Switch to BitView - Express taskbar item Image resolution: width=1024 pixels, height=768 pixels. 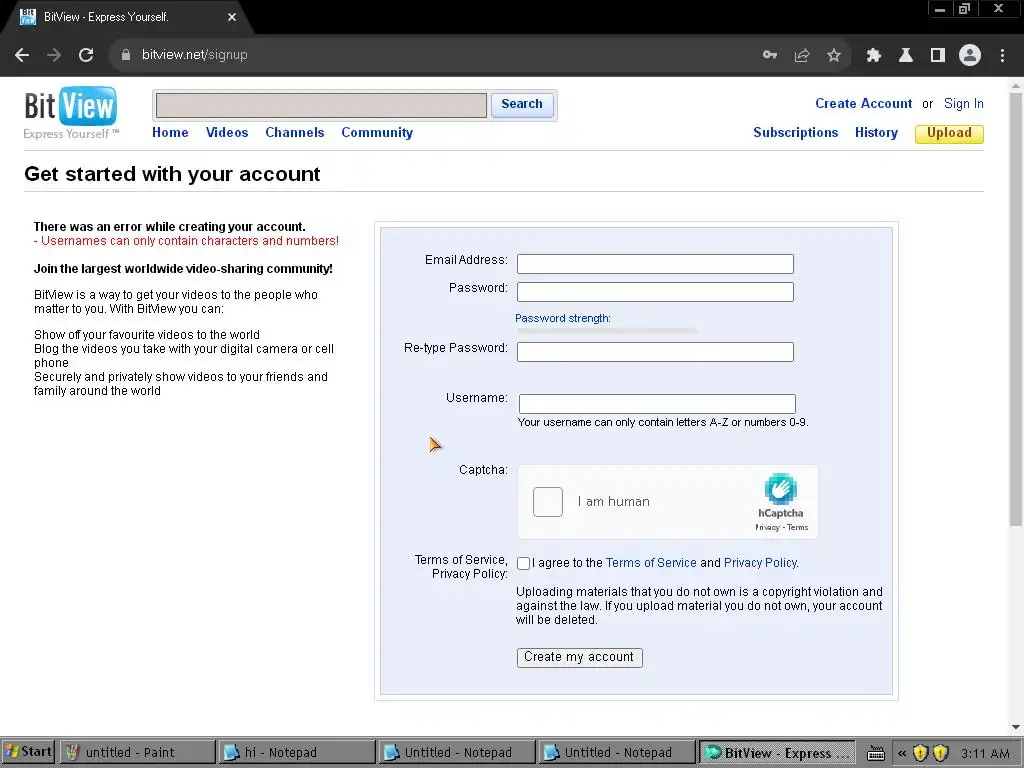(777, 752)
